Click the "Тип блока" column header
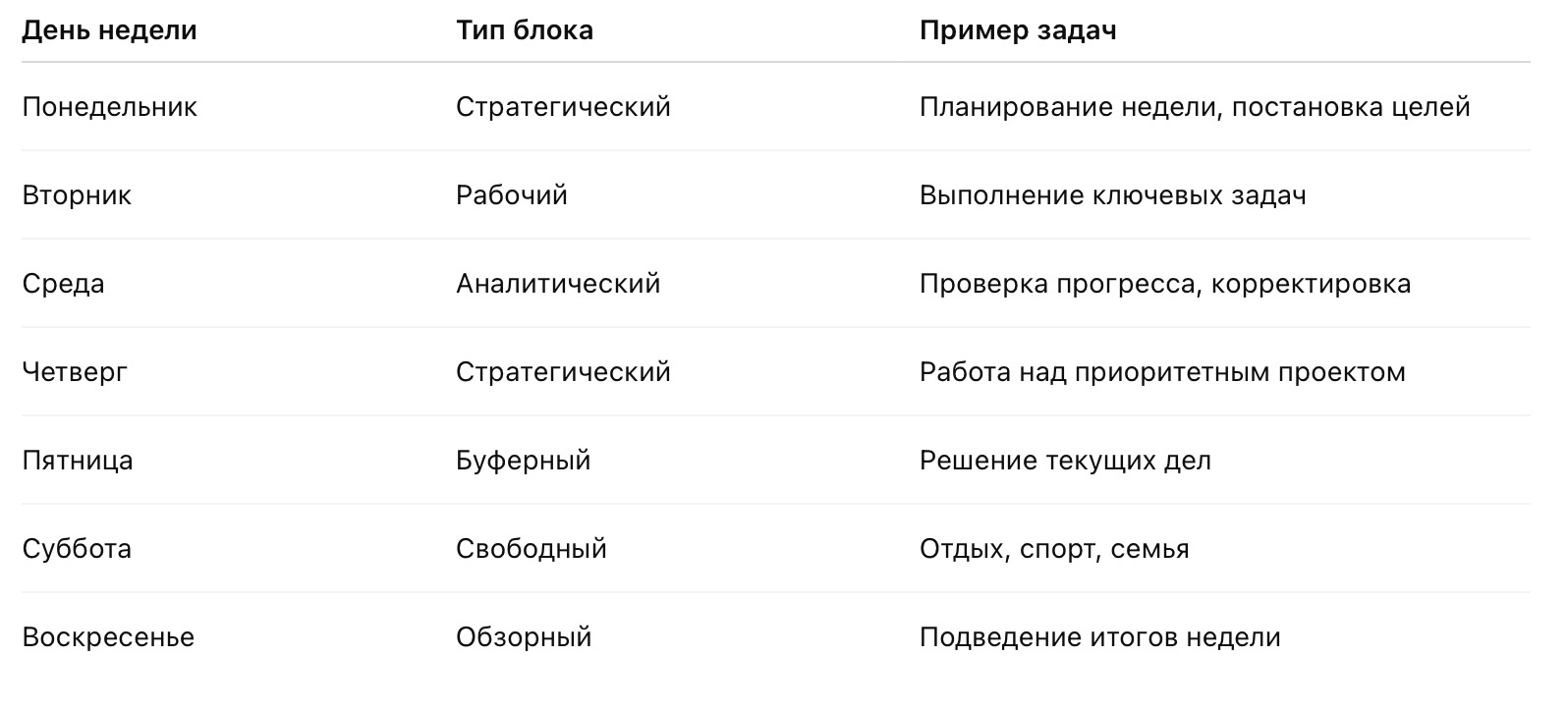Screen dimensions: 1568x711 pyautogui.click(x=525, y=30)
